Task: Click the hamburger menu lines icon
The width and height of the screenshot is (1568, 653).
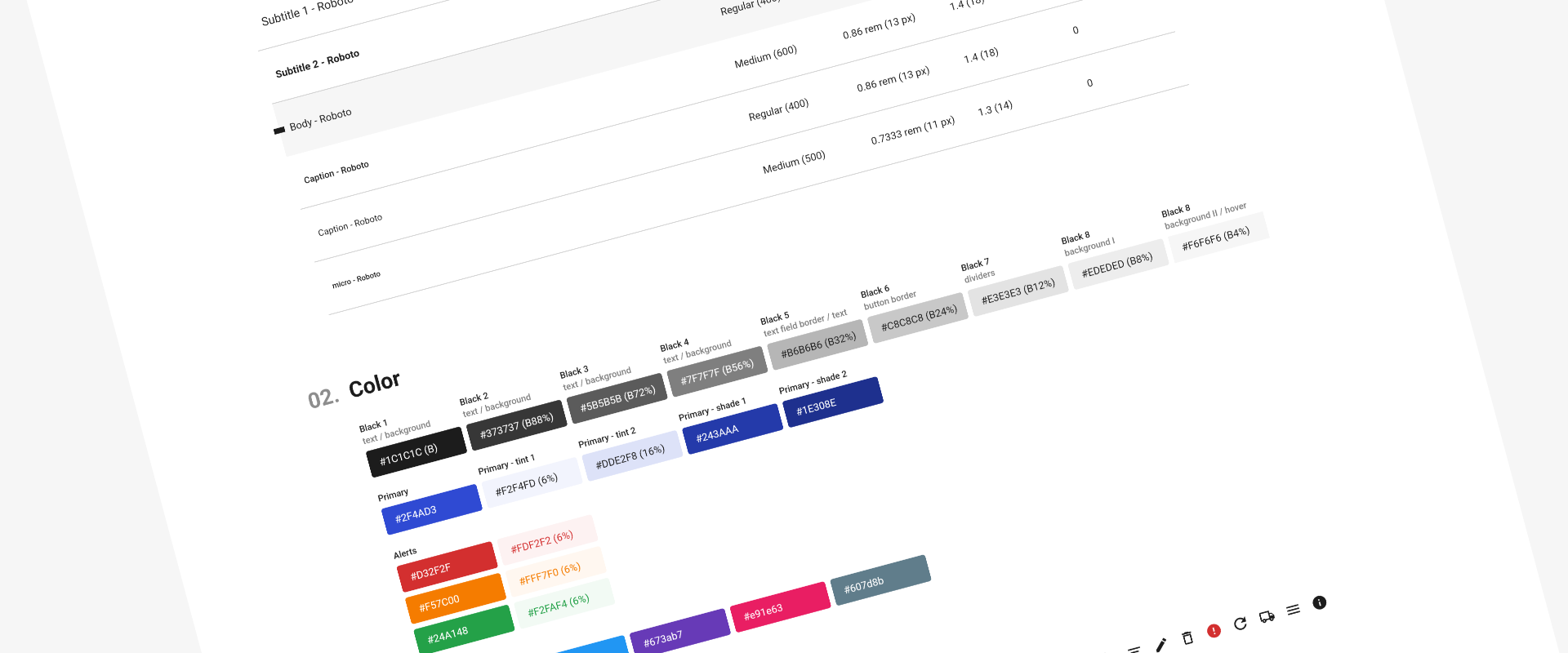Action: pos(1293,610)
